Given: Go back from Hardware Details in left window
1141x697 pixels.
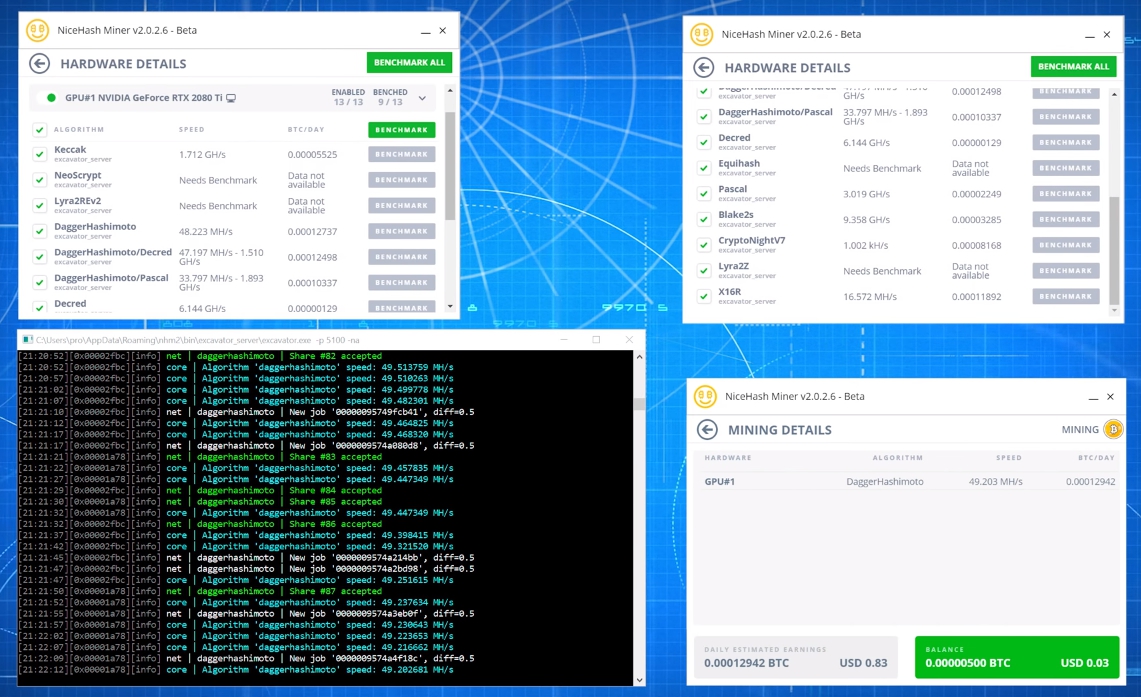Looking at the screenshot, I should click(39, 63).
